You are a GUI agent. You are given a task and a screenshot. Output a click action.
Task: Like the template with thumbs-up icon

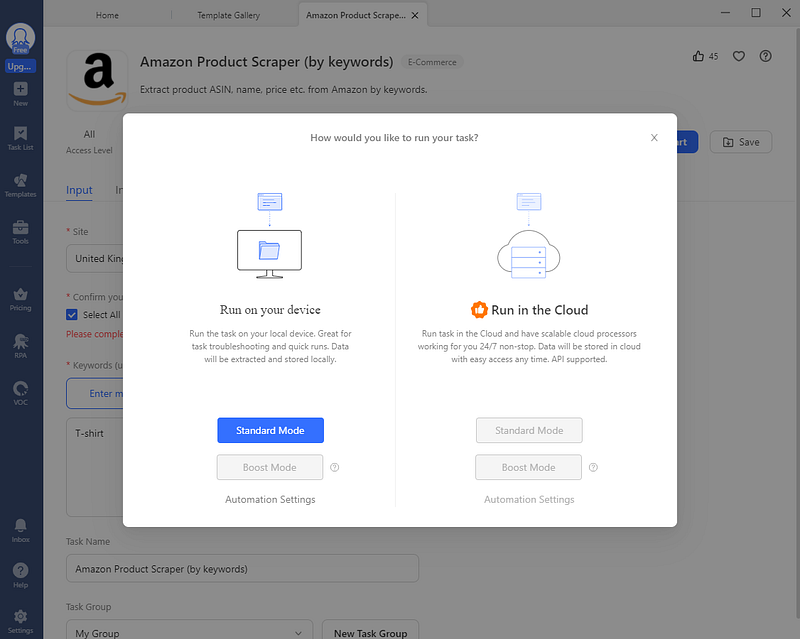pos(698,56)
